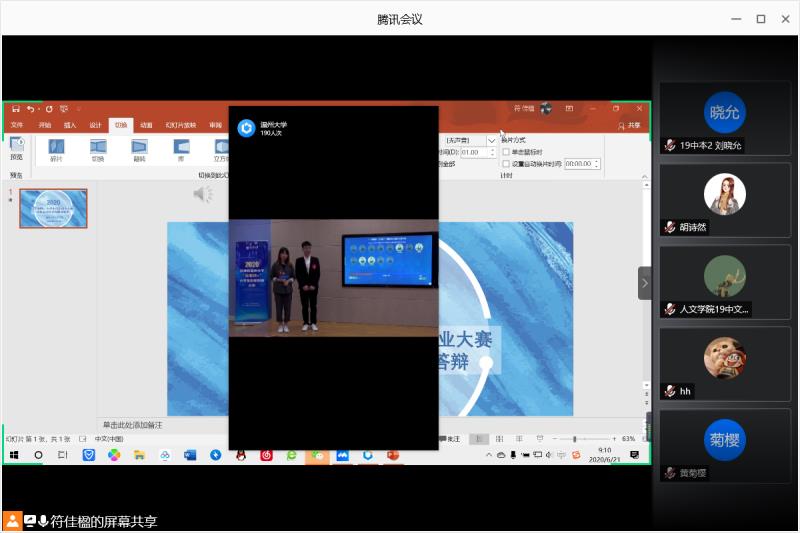Open the WeChat icon in the taskbar
The height and width of the screenshot is (533, 800).
click(317, 455)
